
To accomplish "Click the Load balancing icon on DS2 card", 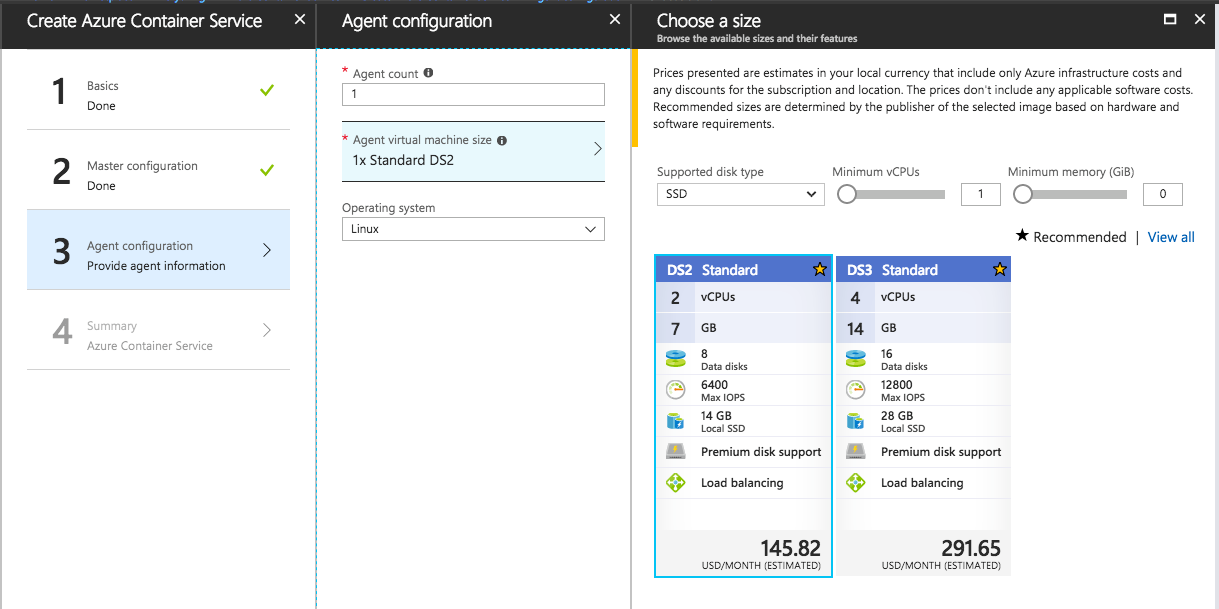I will 675,483.
